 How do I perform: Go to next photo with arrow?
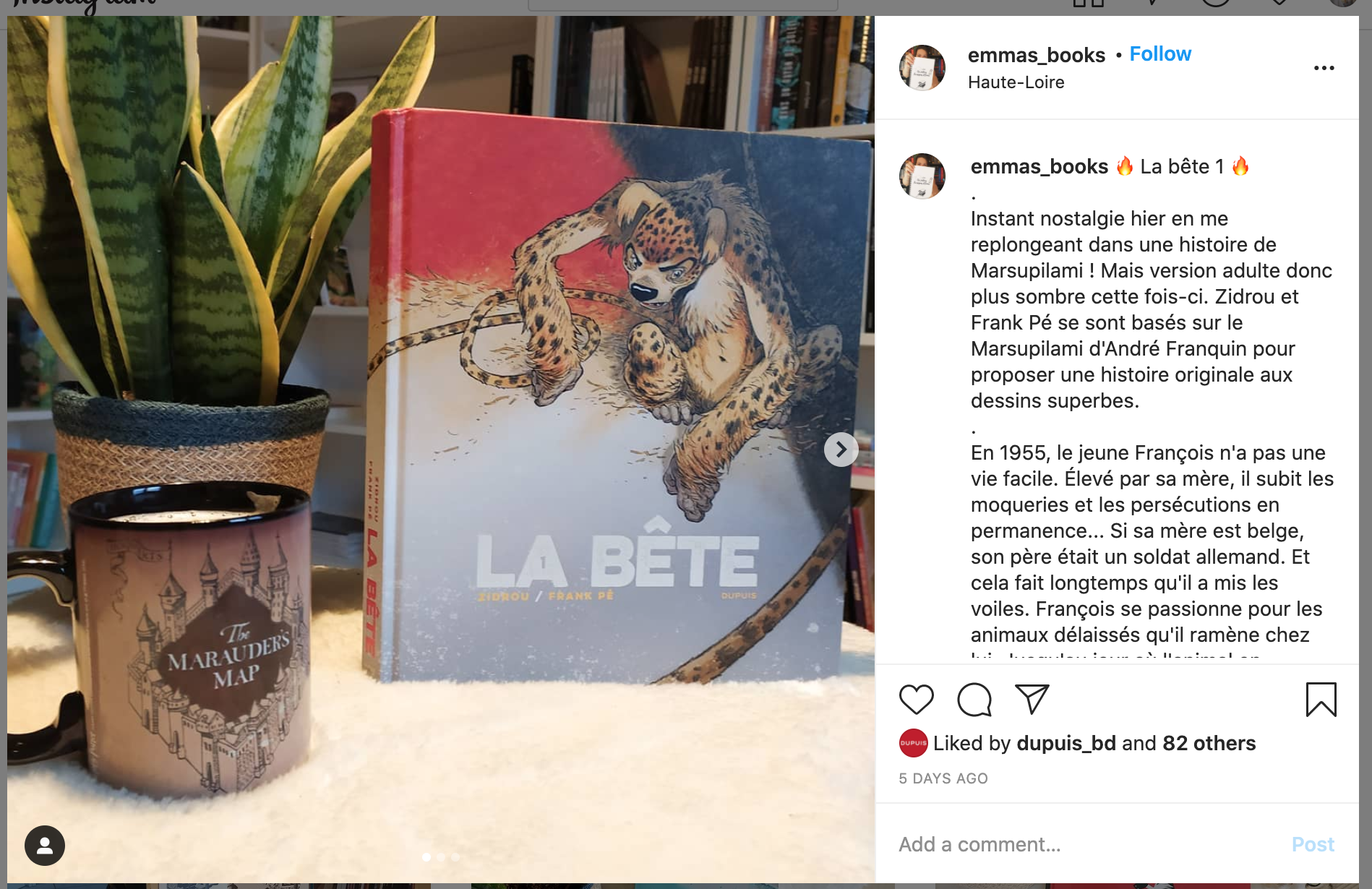841,450
